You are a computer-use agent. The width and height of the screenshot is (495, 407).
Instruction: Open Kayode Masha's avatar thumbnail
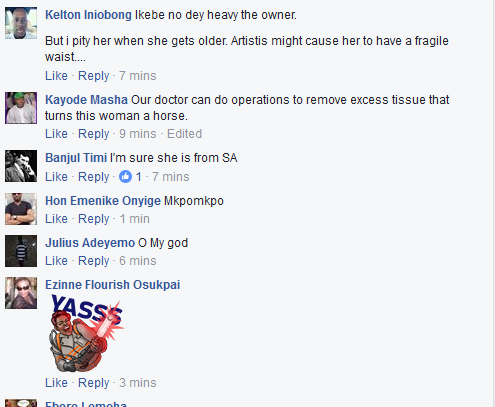click(21, 108)
